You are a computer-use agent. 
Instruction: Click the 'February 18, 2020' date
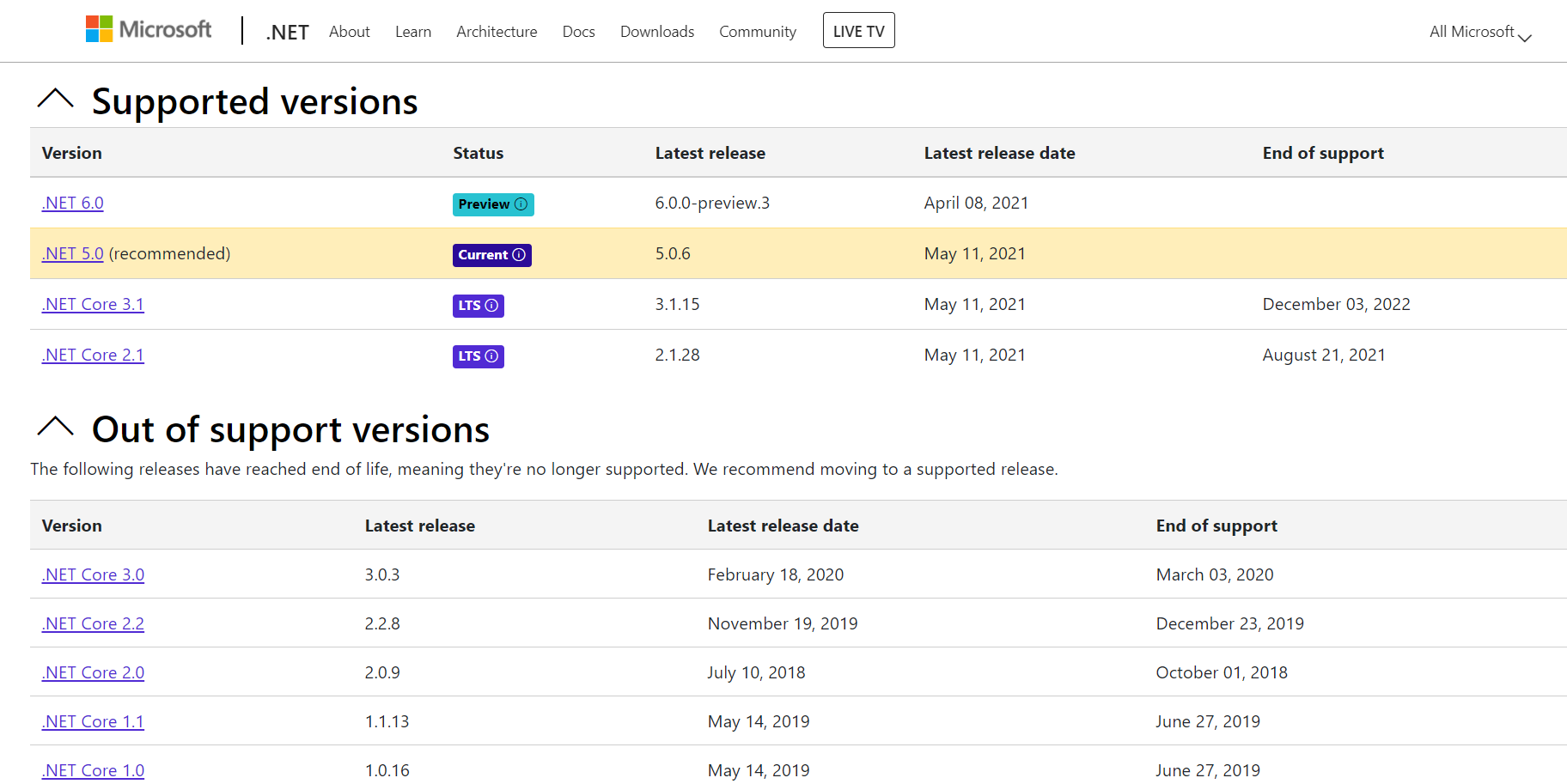tap(776, 575)
